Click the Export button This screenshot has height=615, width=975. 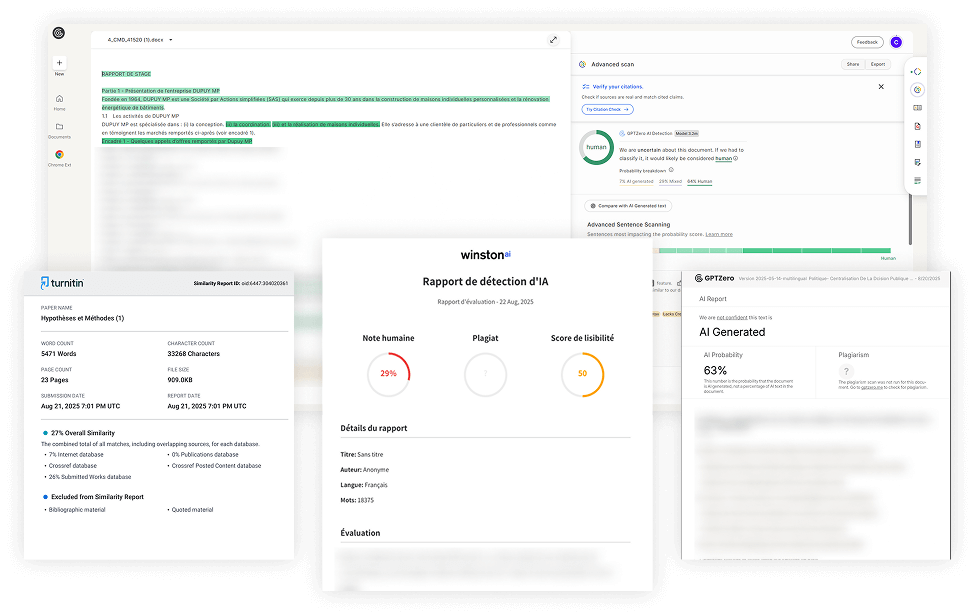pos(878,64)
